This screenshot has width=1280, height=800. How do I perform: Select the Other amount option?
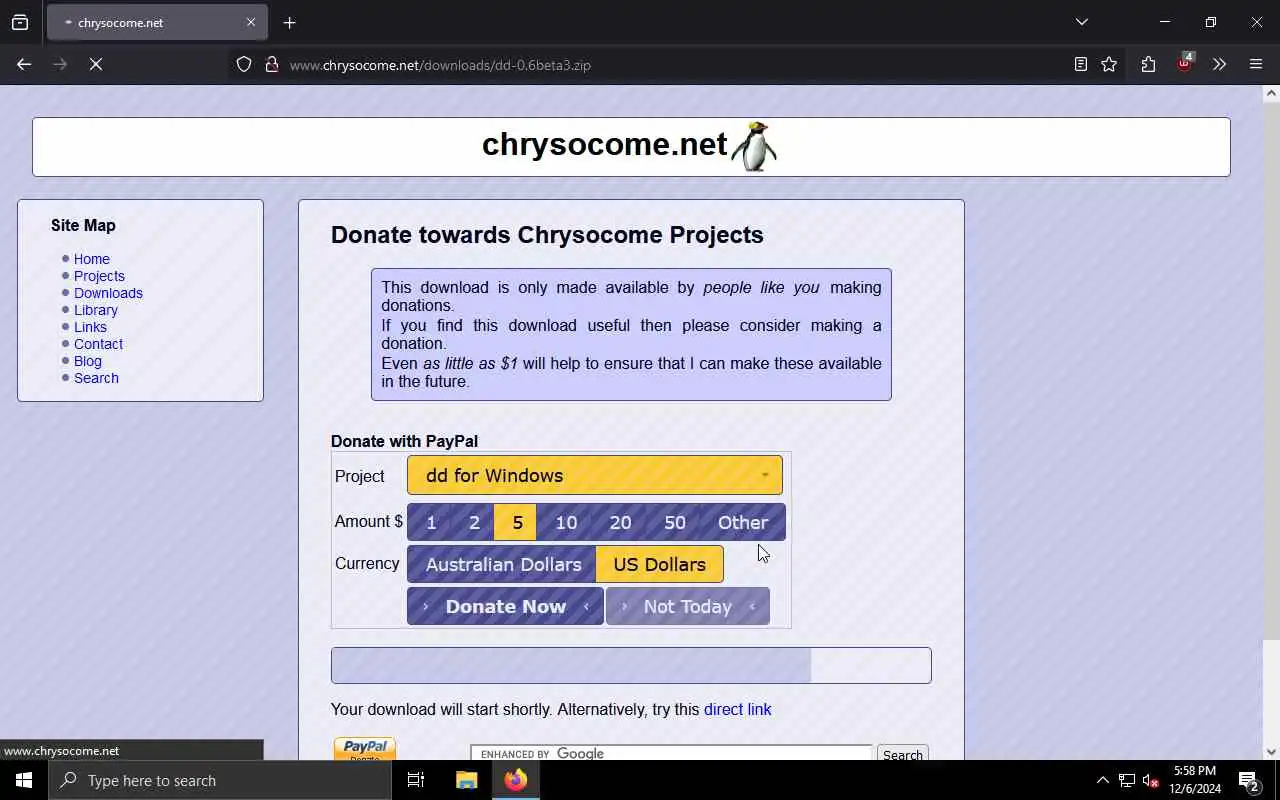point(743,522)
